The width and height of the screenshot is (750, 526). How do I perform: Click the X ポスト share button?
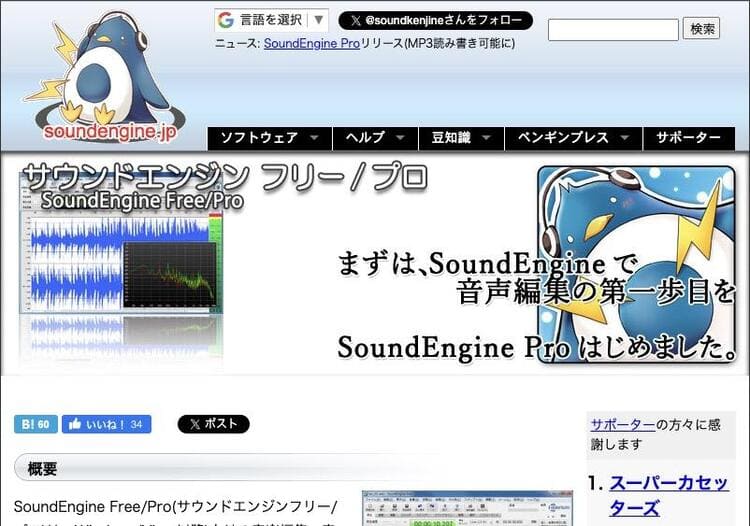pos(213,424)
